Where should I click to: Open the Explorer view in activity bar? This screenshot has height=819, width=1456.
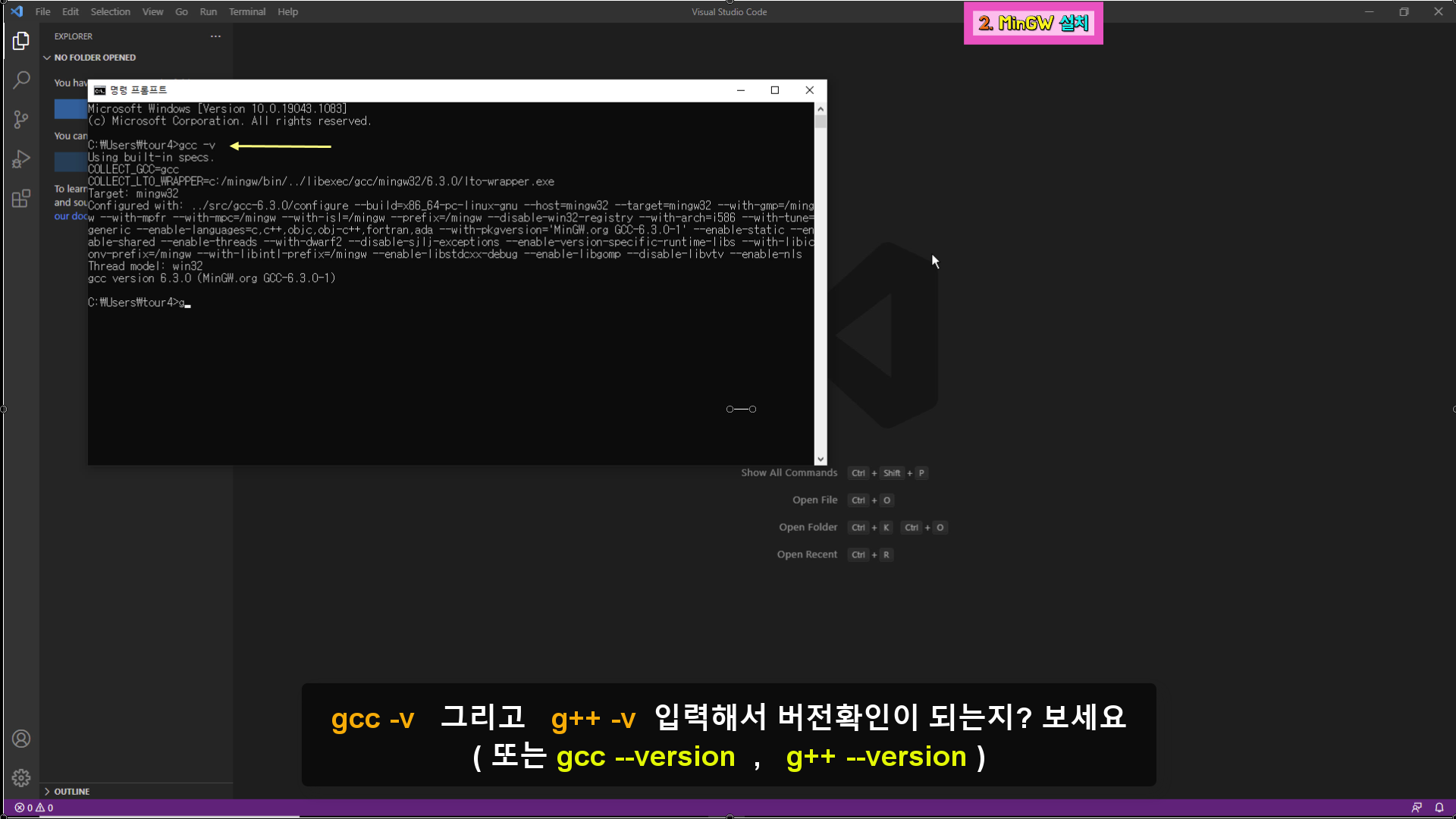(21, 41)
